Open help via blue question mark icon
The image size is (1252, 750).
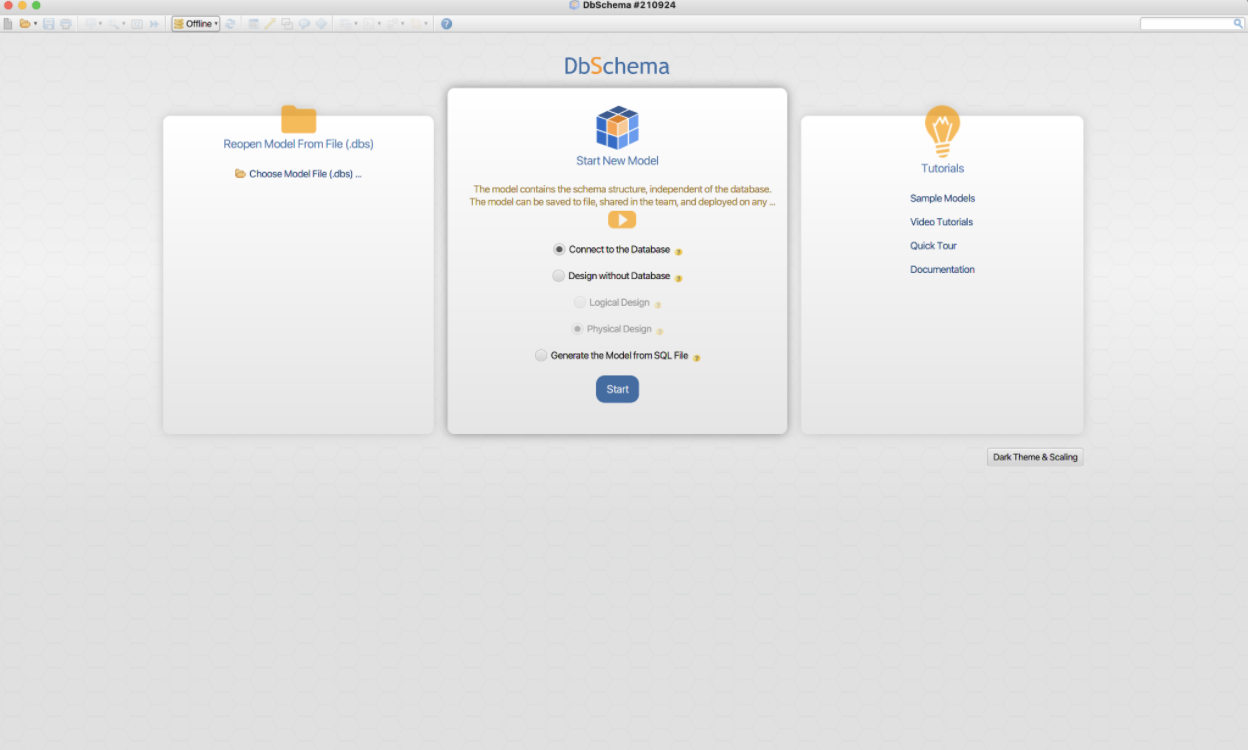tap(446, 24)
